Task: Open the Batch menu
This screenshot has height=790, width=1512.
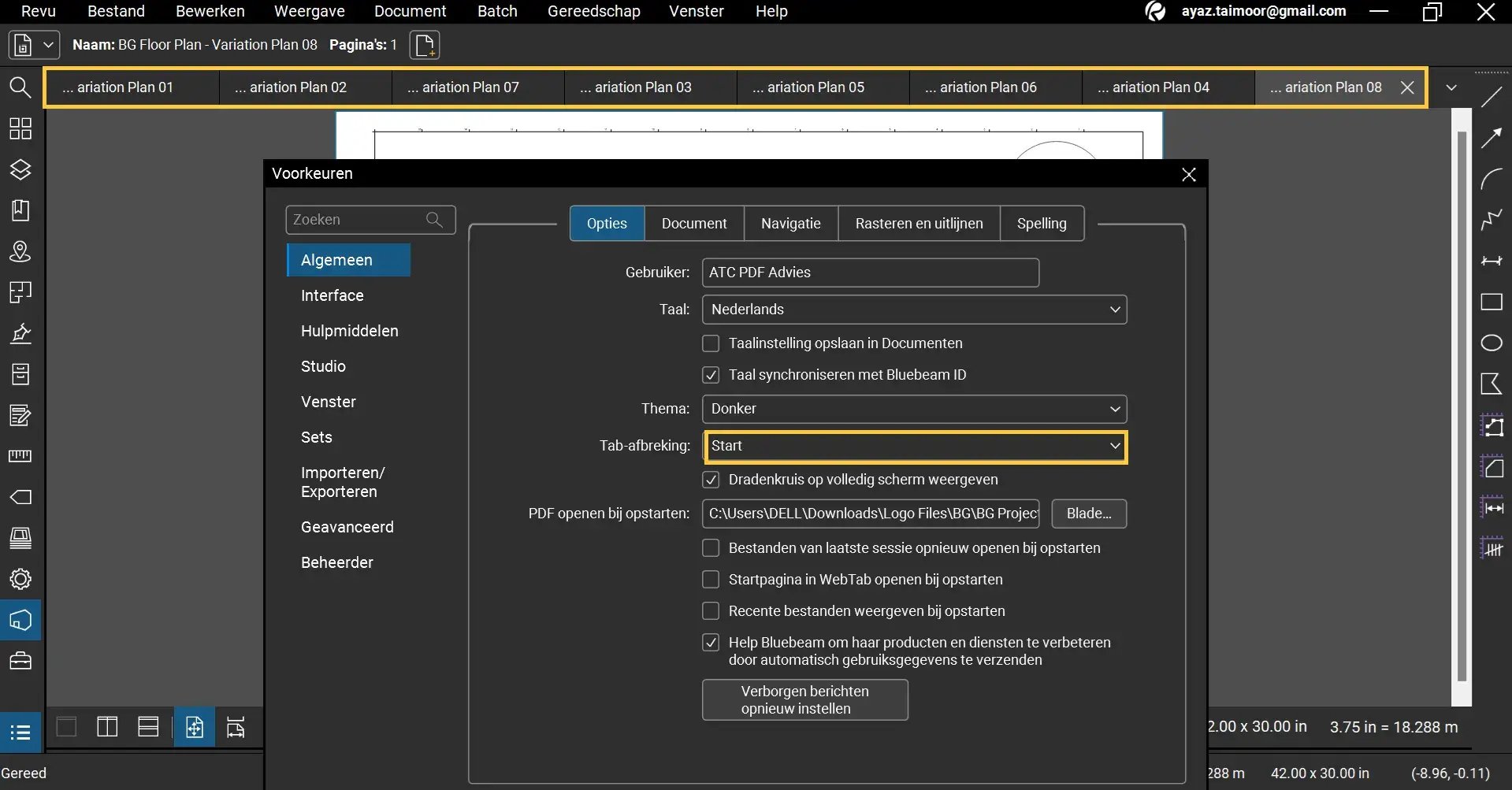Action: coord(497,11)
